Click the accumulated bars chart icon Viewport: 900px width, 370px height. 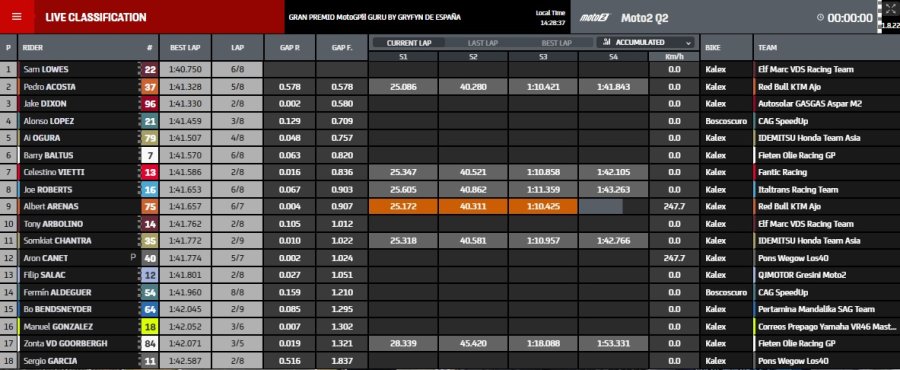(607, 42)
